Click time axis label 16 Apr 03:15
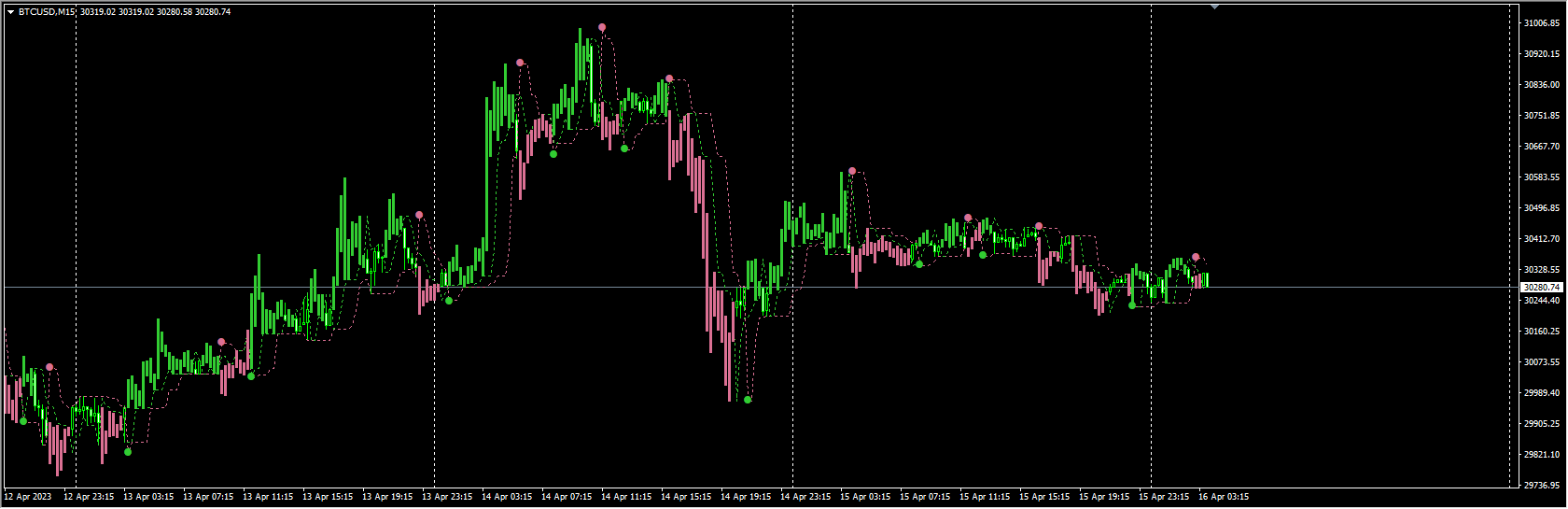This screenshot has width=1568, height=509. [1224, 497]
